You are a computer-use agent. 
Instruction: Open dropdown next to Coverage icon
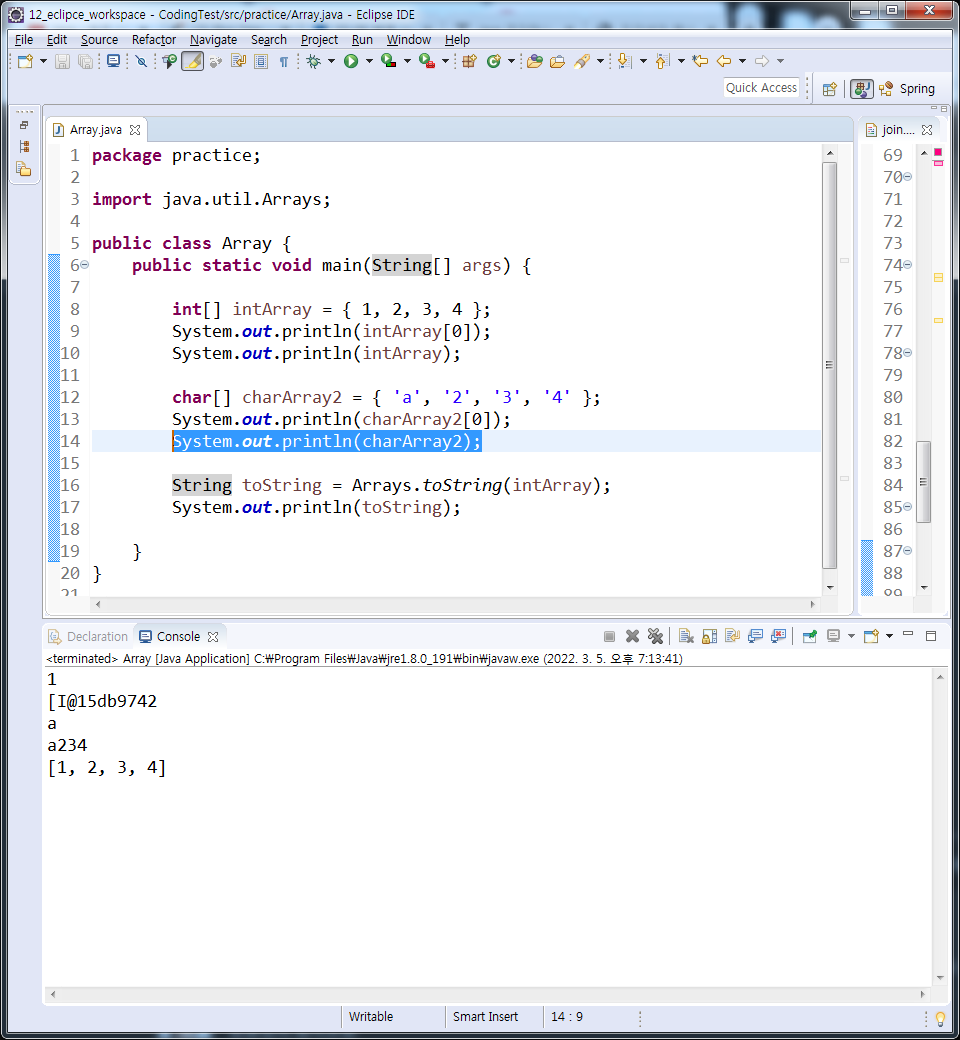[407, 62]
